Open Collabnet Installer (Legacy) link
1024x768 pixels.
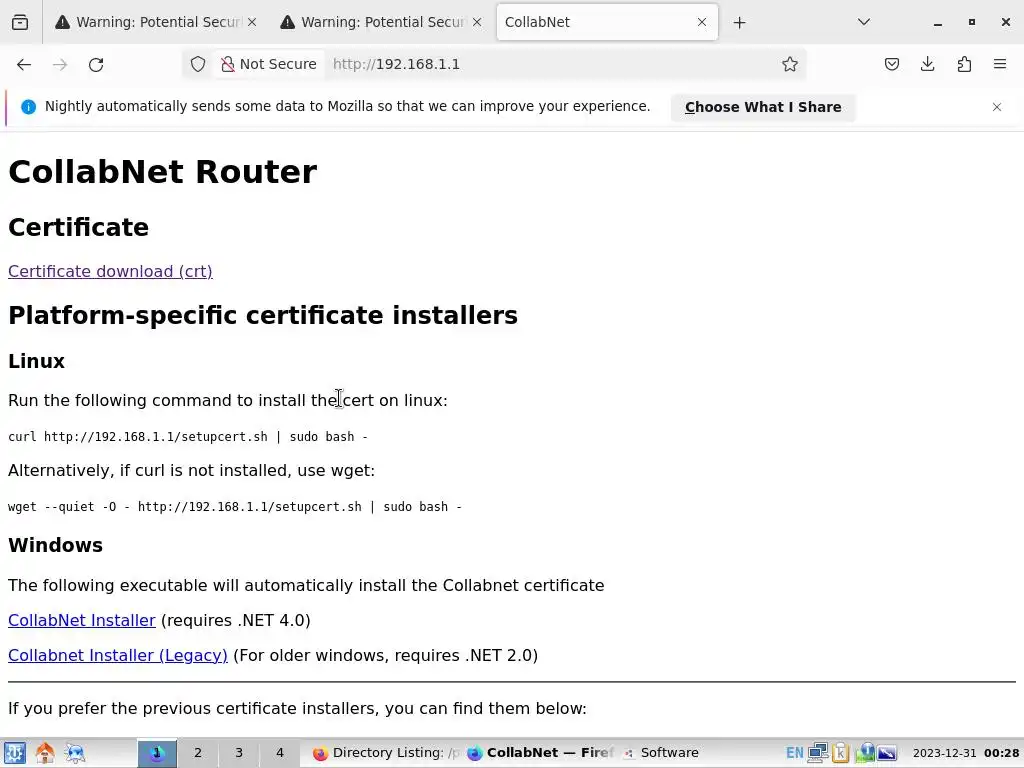click(x=118, y=655)
